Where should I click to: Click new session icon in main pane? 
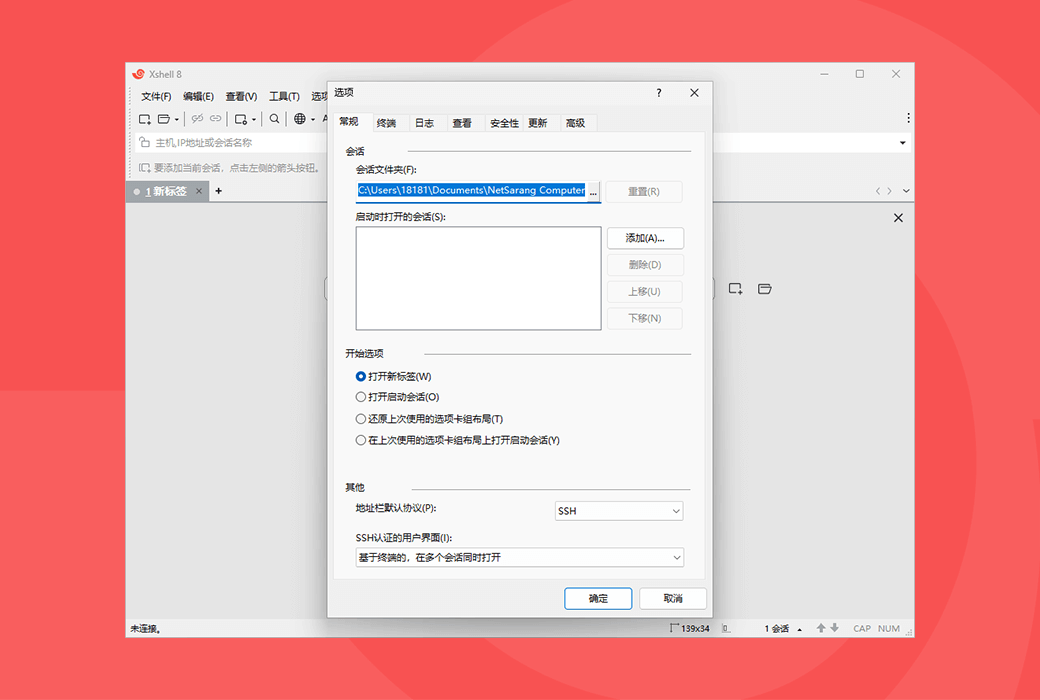tap(735, 289)
